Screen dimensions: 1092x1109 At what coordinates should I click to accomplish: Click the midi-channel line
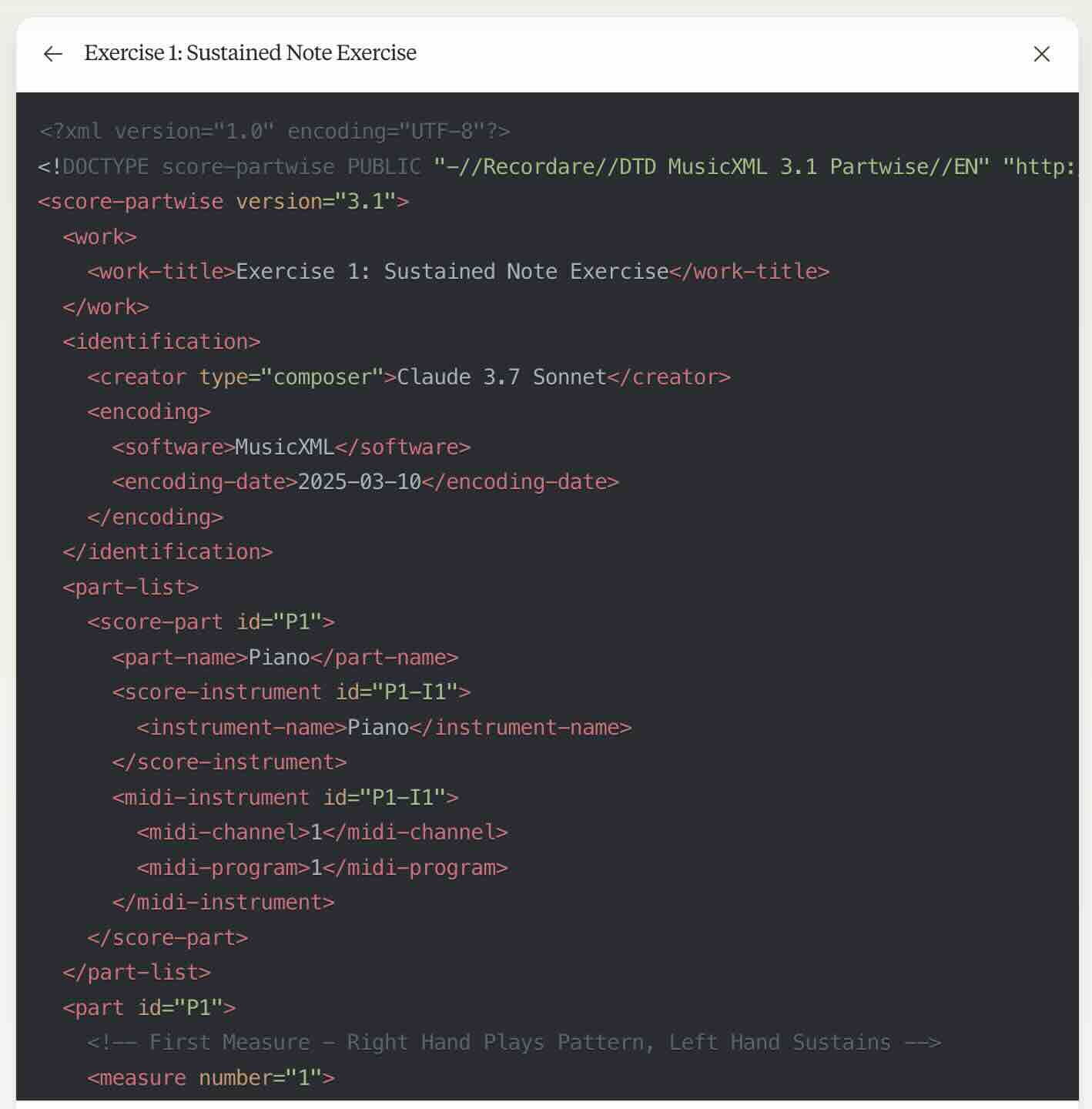(323, 833)
